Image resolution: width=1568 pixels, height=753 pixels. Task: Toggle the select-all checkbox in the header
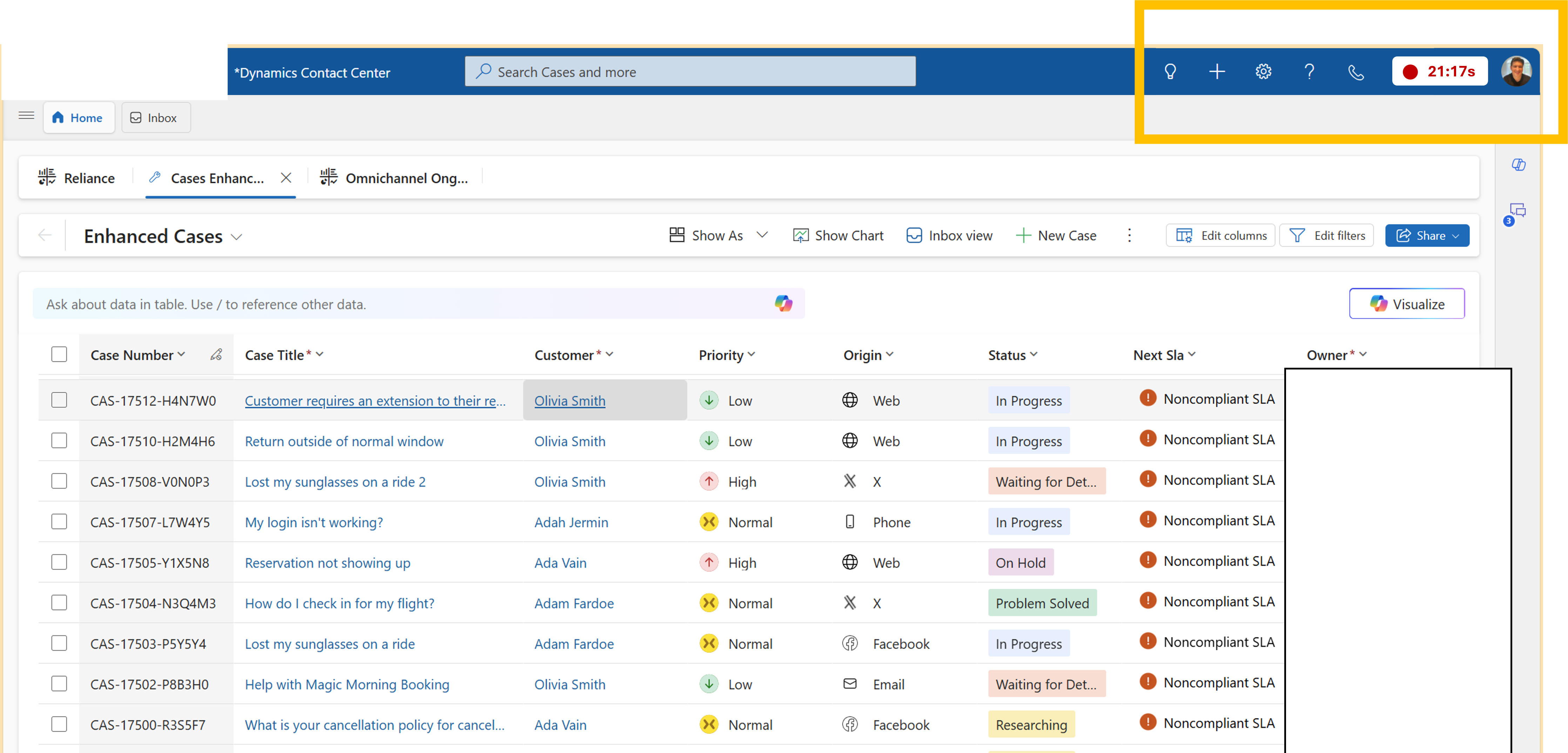coord(59,354)
